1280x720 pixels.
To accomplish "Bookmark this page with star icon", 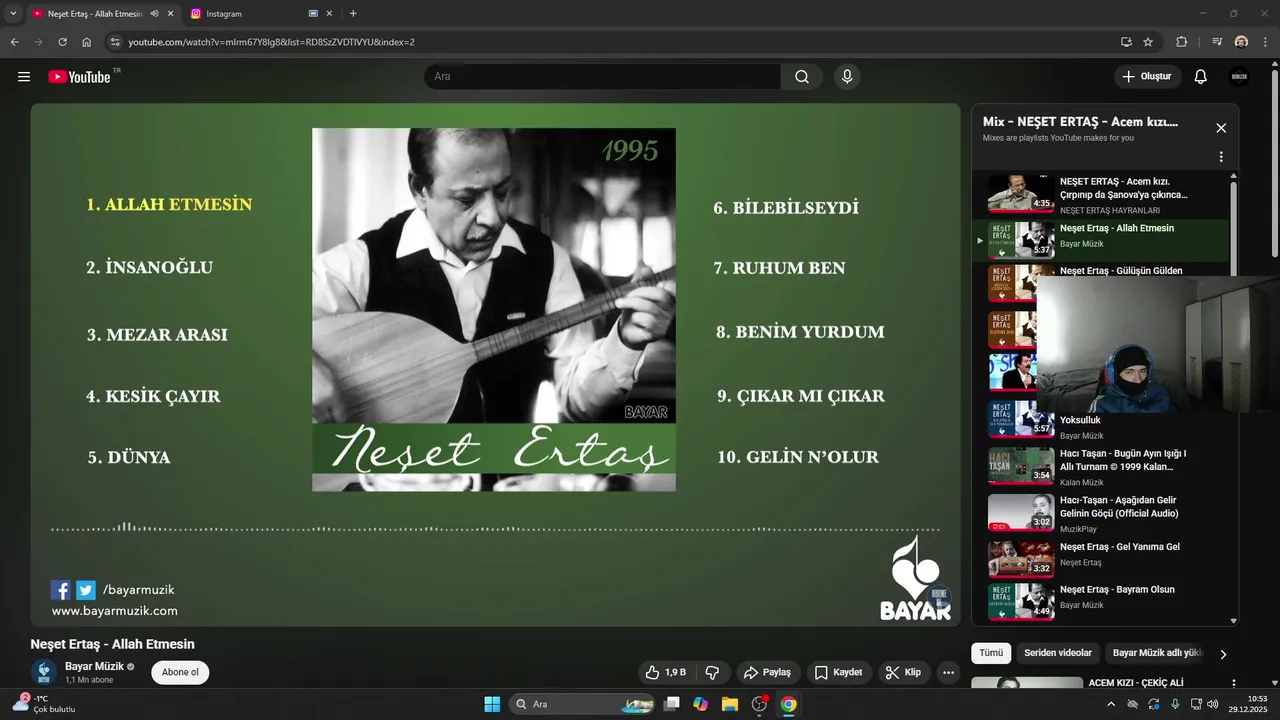I will [x=1148, y=42].
